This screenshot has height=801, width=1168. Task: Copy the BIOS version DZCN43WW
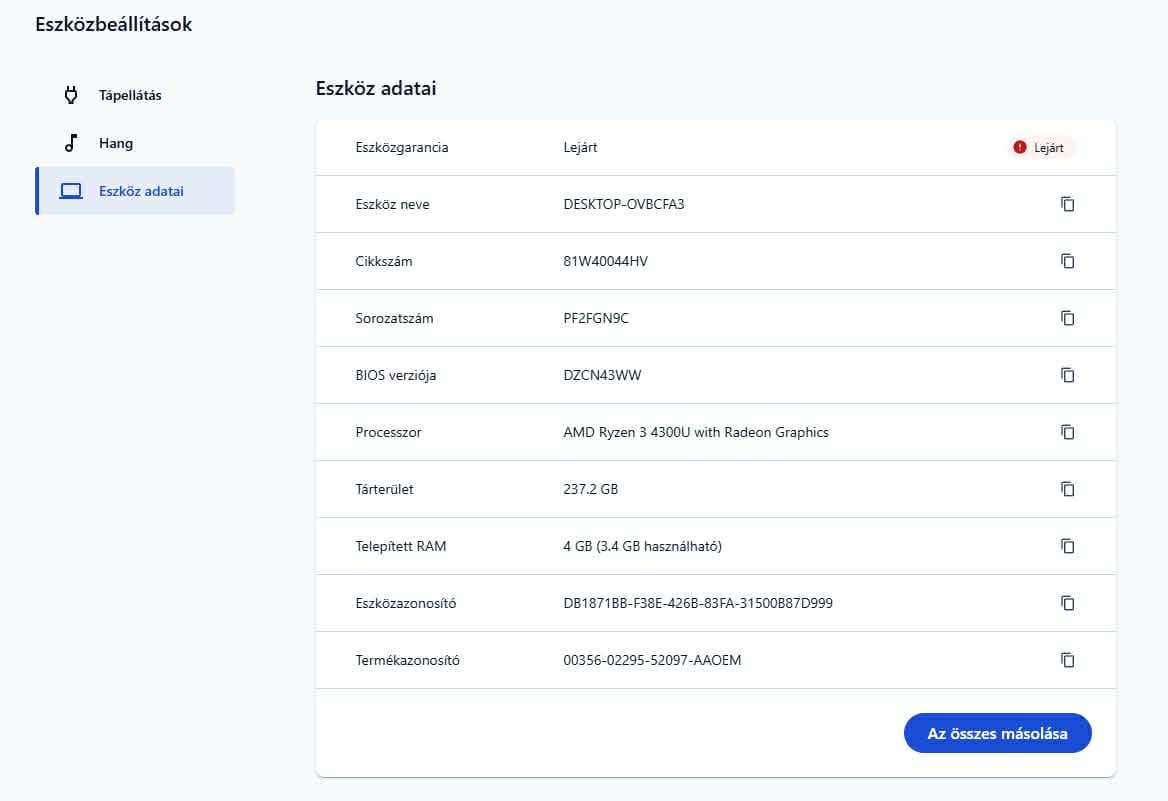tap(1067, 375)
